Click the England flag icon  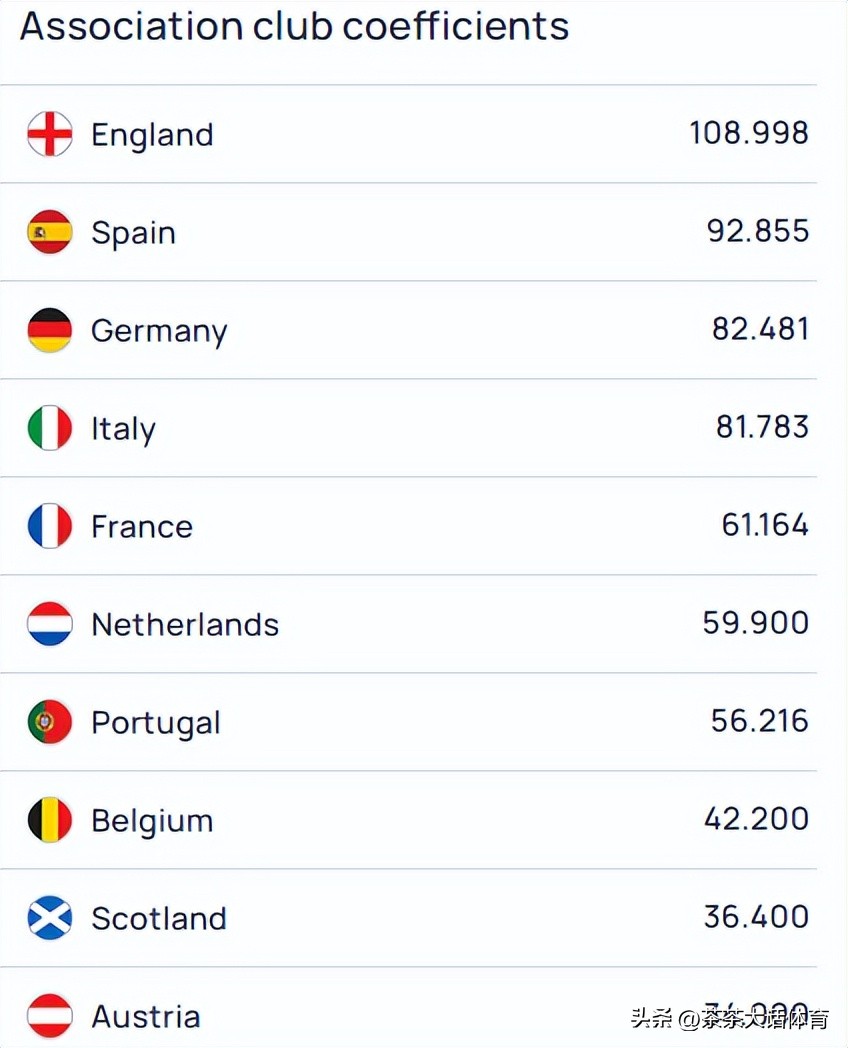[x=50, y=134]
